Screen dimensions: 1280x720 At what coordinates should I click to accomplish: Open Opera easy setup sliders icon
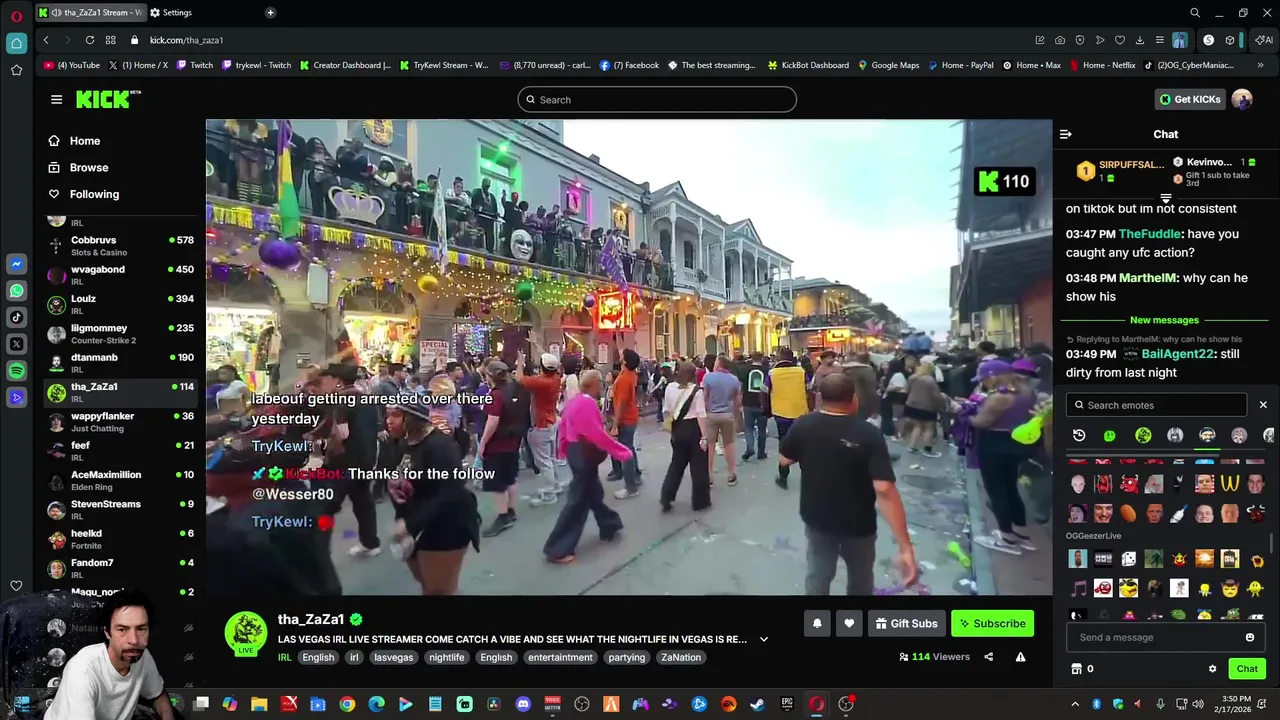click(1160, 40)
